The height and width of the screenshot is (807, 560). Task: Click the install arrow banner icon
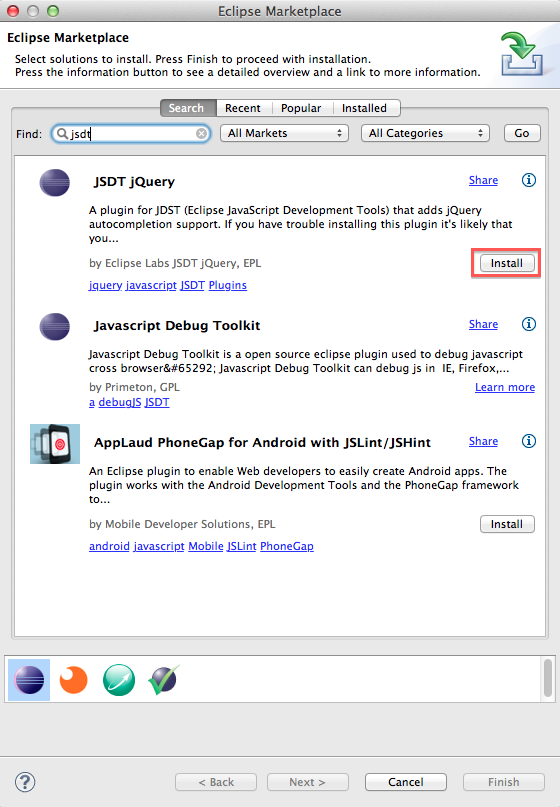(x=522, y=54)
